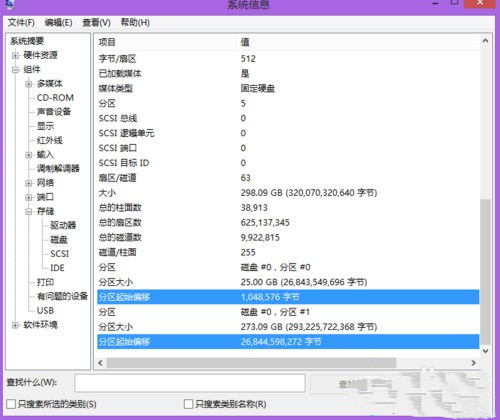Image resolution: width=500 pixels, height=420 pixels.
Task: Open the 查看(V) menu
Action: click(x=97, y=23)
